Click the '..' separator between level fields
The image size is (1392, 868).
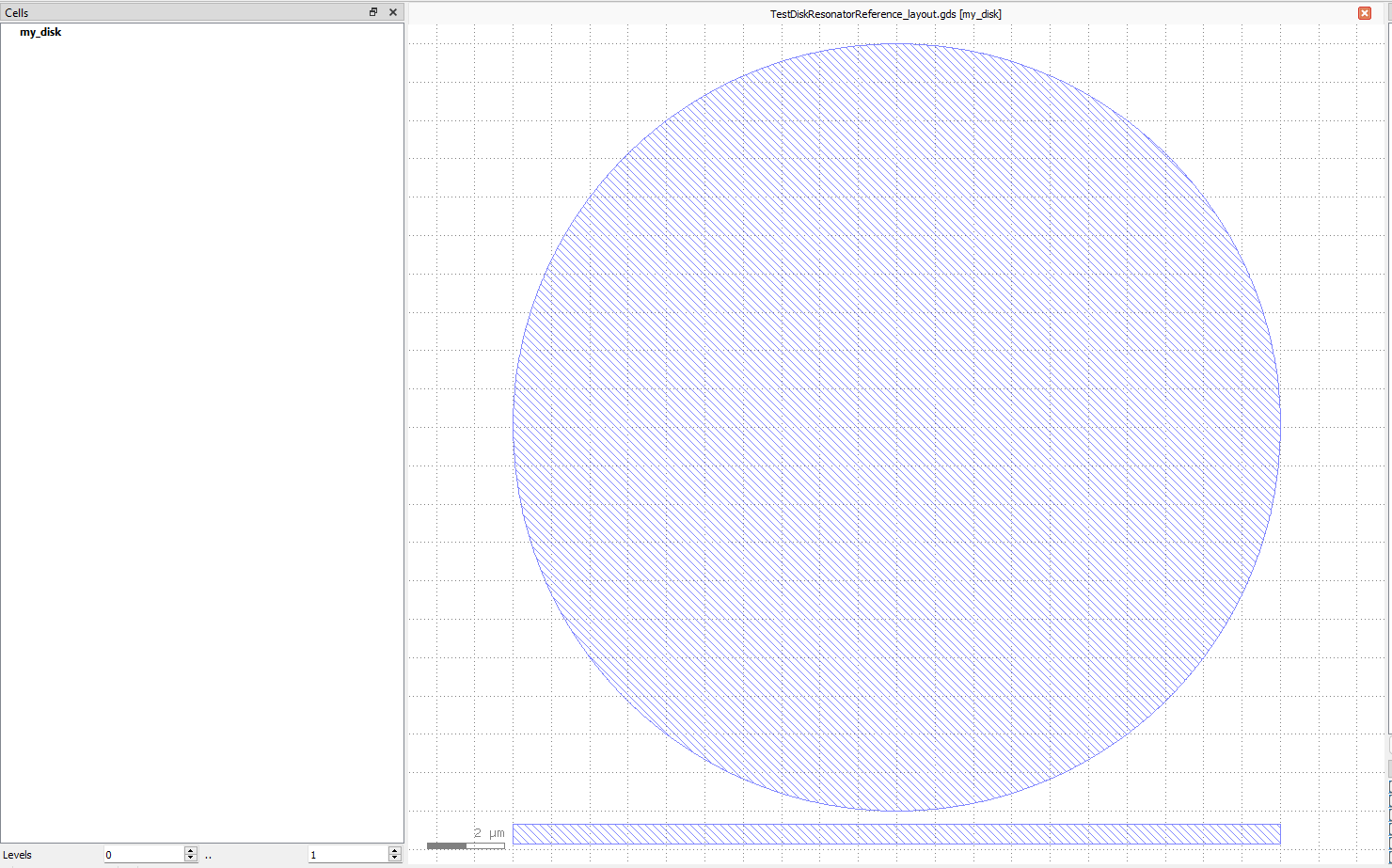(208, 856)
